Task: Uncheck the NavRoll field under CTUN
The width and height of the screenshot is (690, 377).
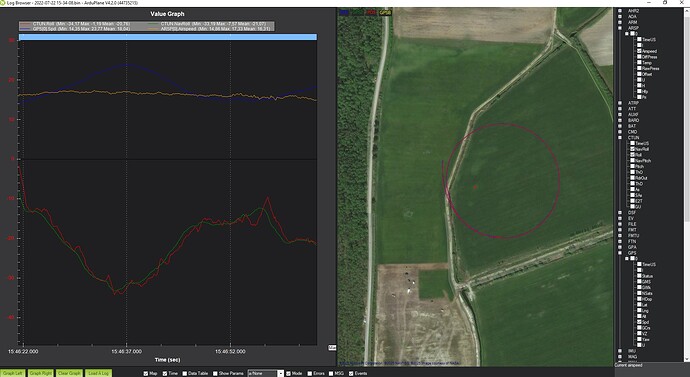Action: 633,149
